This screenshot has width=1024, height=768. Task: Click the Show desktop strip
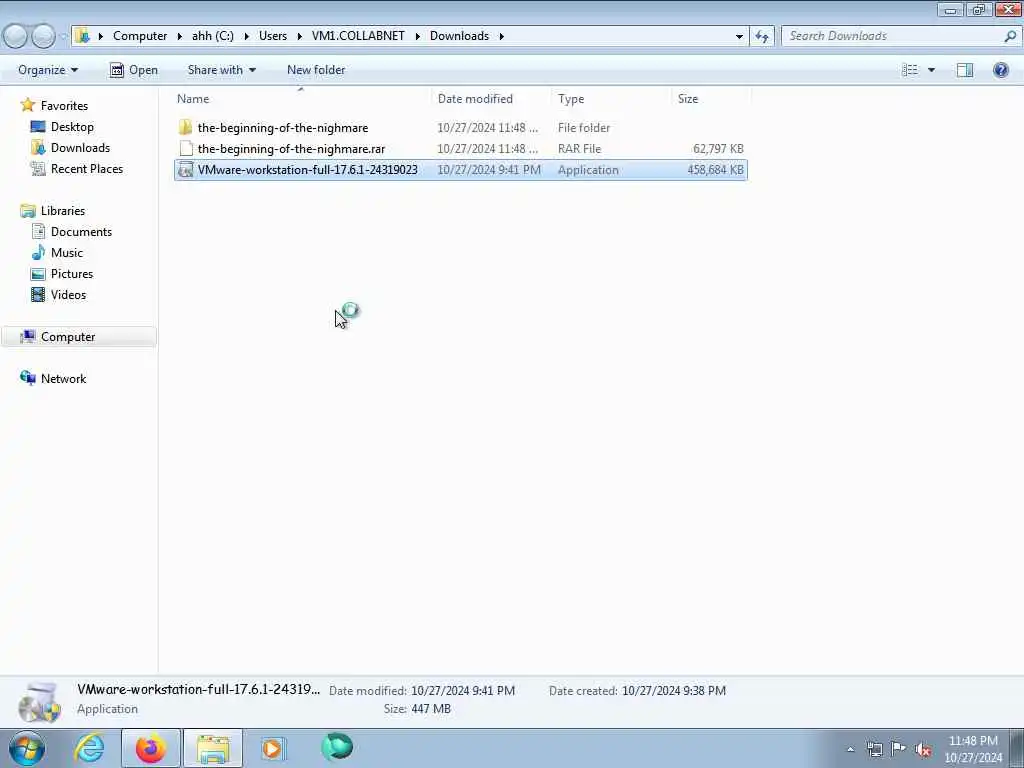(x=1017, y=748)
